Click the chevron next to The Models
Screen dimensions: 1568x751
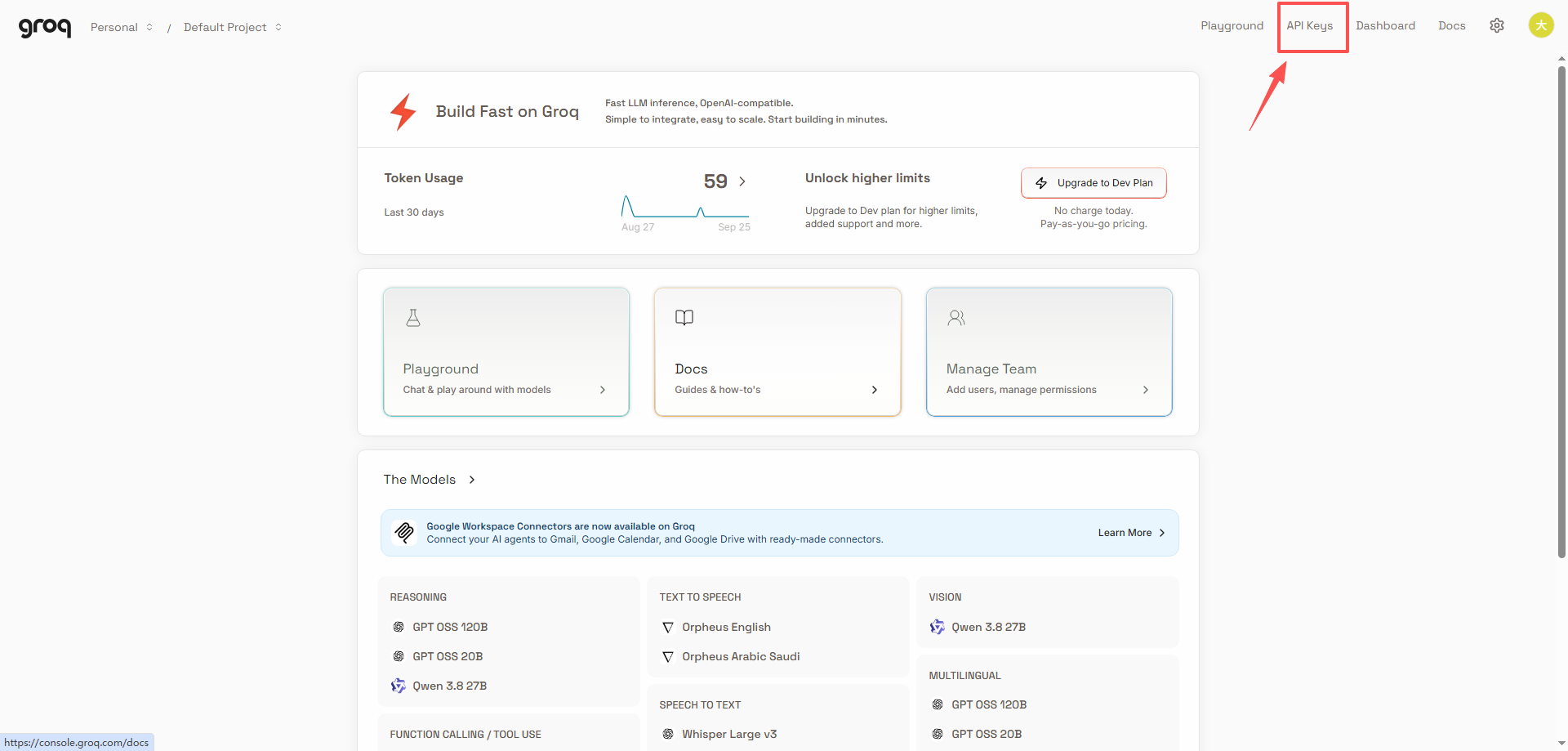pos(472,480)
